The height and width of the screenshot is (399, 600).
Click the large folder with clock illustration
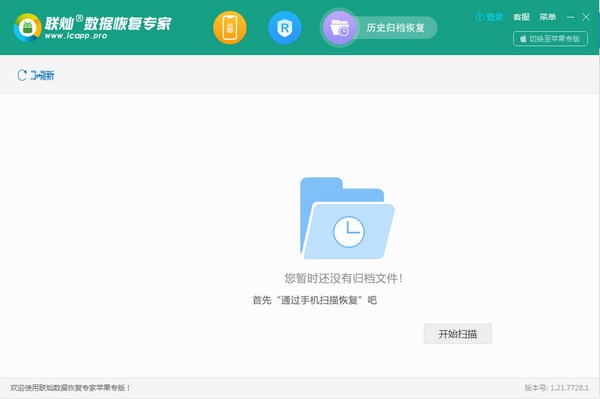[x=347, y=218]
